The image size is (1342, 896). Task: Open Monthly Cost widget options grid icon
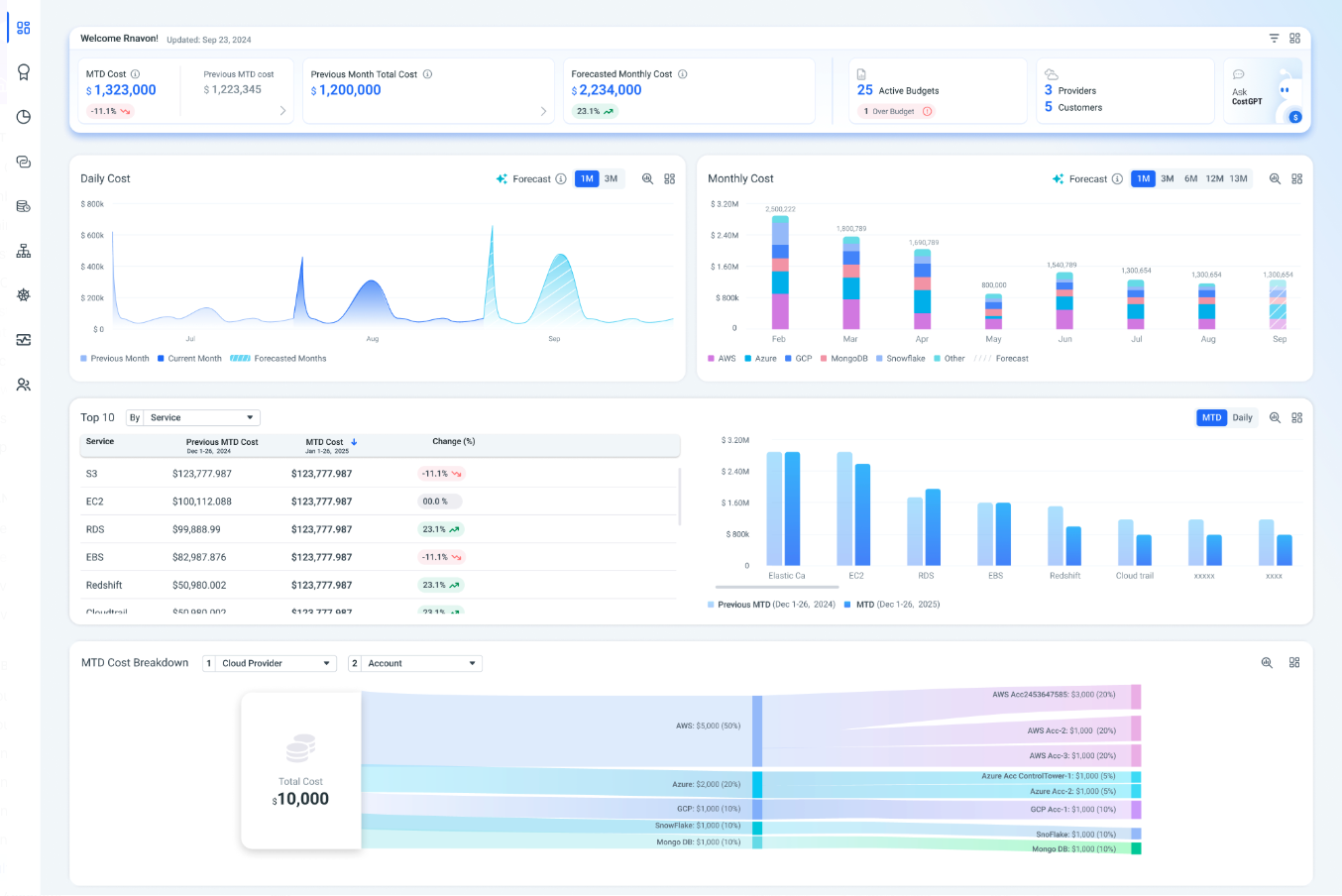tap(1297, 178)
